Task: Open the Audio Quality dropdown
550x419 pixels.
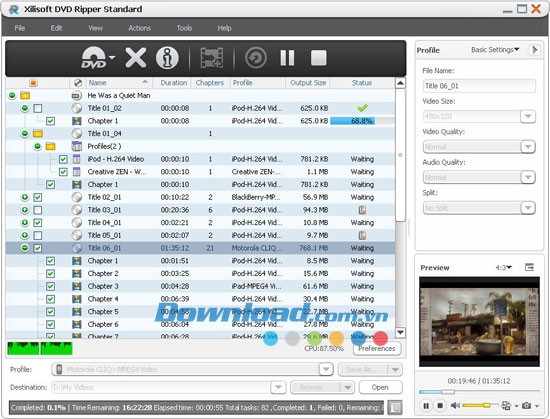Action: point(528,177)
